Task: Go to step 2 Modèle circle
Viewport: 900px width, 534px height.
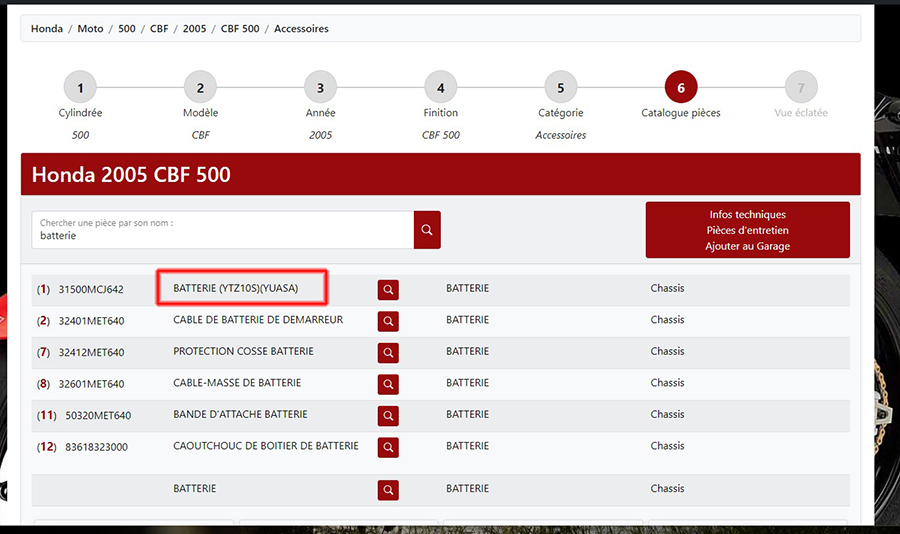Action: (200, 88)
